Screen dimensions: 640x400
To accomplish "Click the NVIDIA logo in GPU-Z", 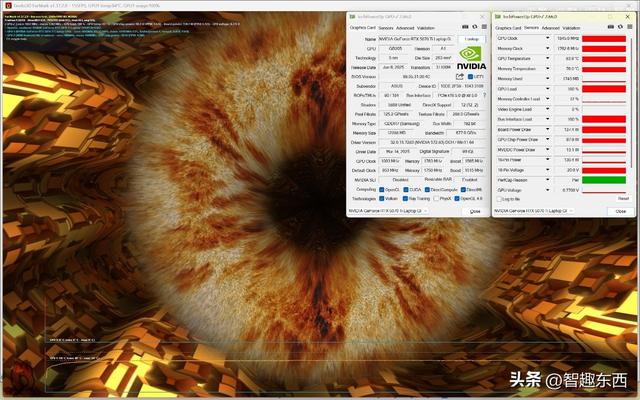I will pyautogui.click(x=471, y=58).
